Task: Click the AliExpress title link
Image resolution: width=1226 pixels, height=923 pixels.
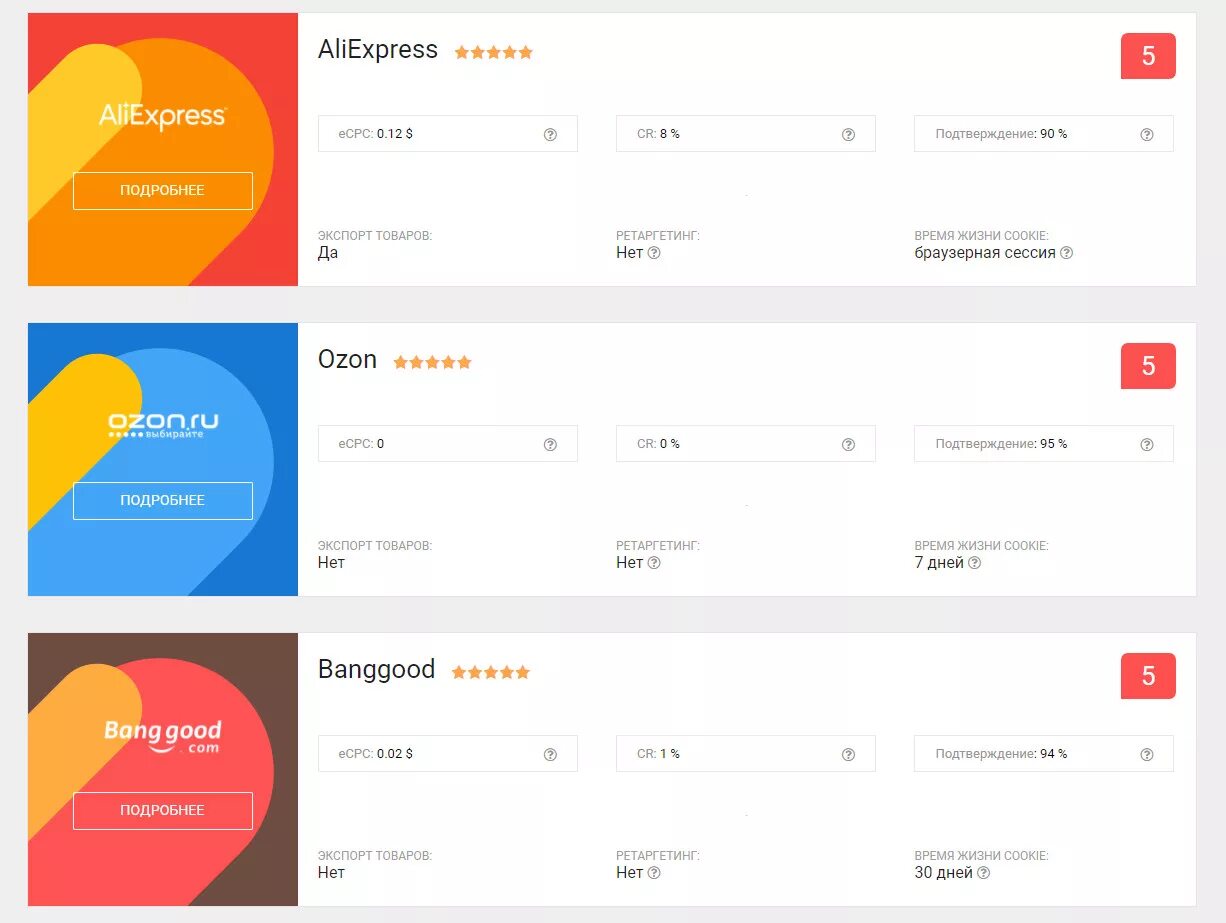Action: [x=378, y=50]
